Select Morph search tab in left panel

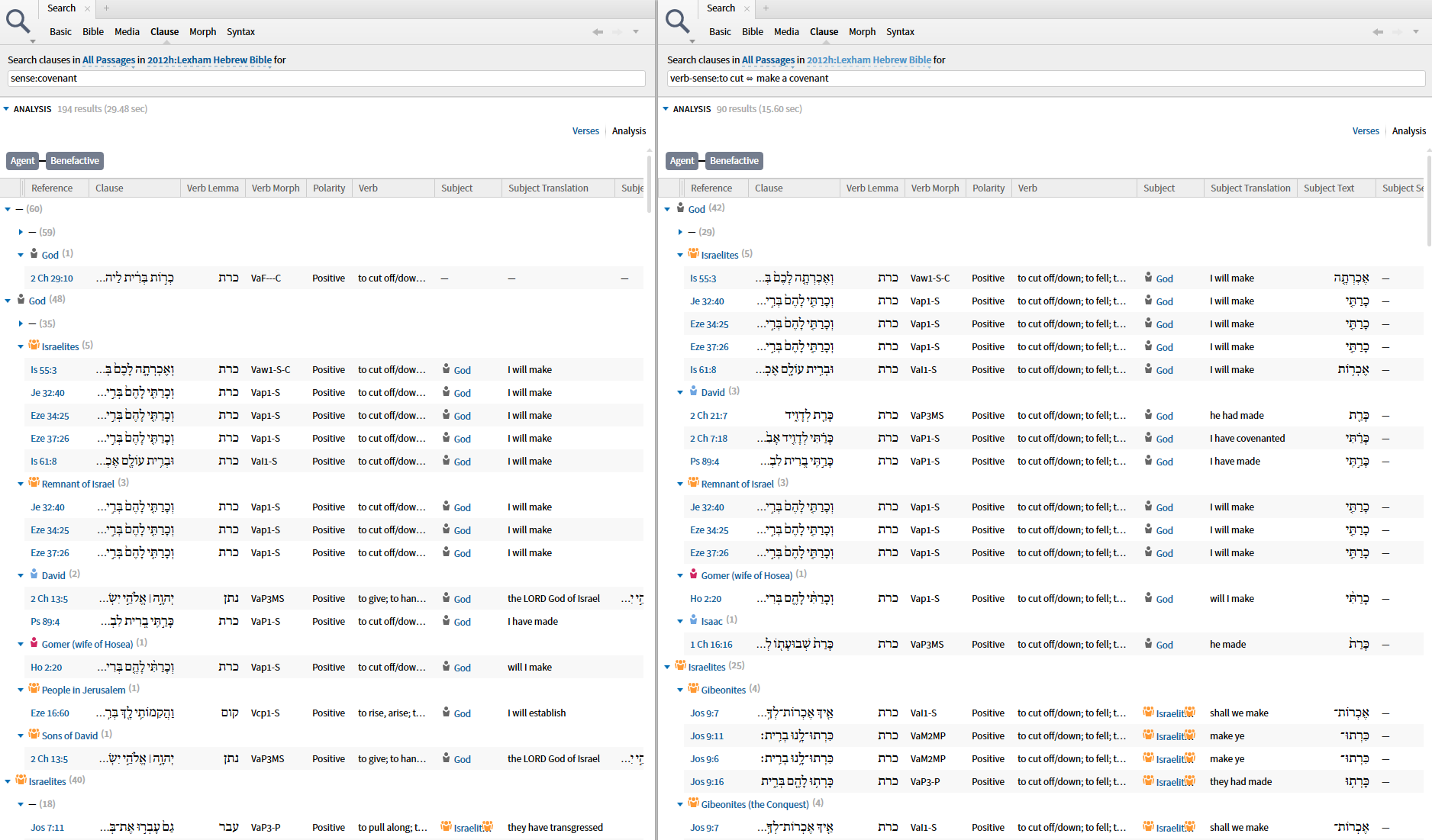point(203,32)
